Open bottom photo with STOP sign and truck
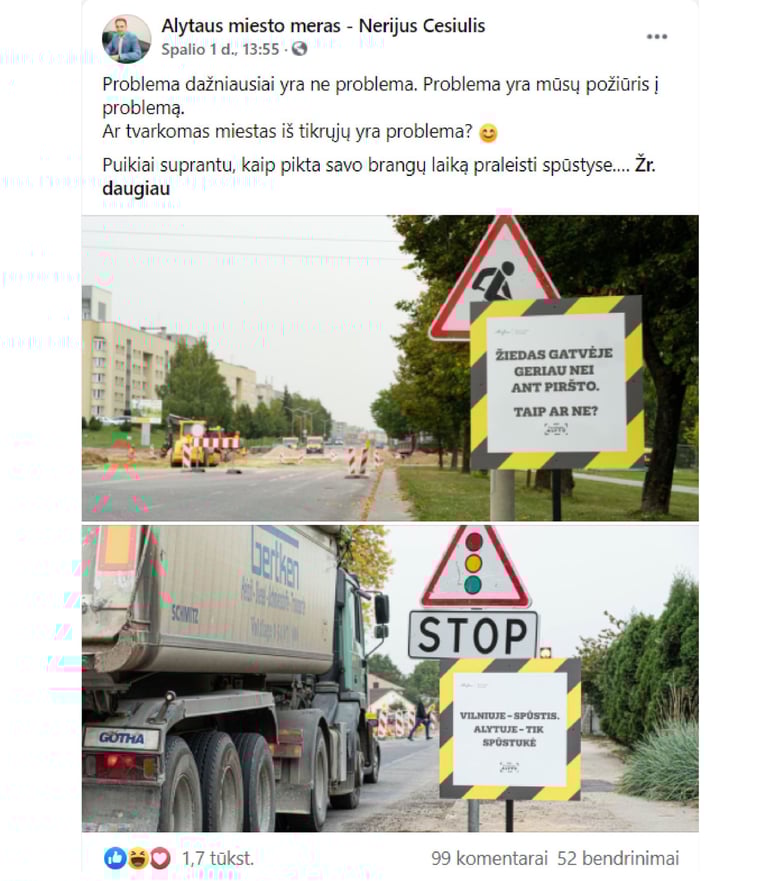The width and height of the screenshot is (768, 881). click(390, 678)
